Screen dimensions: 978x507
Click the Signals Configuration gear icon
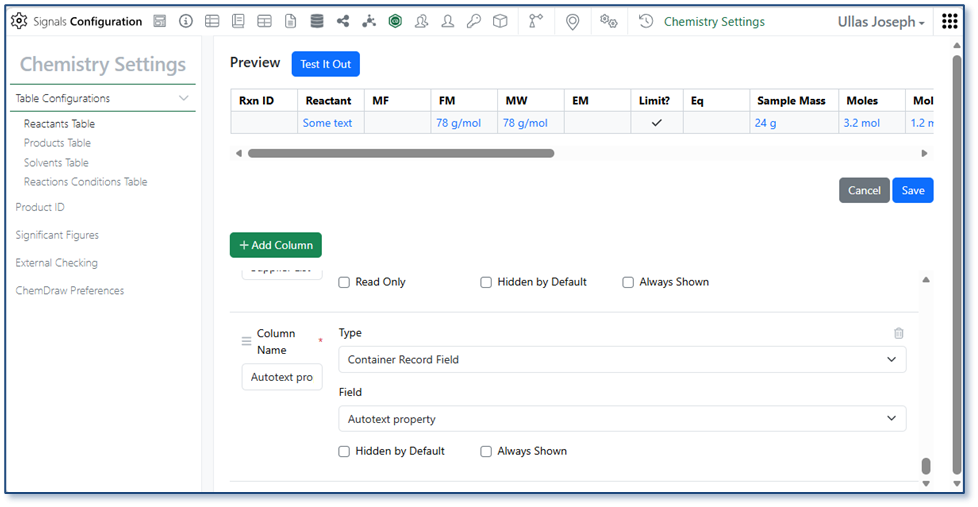click(19, 21)
